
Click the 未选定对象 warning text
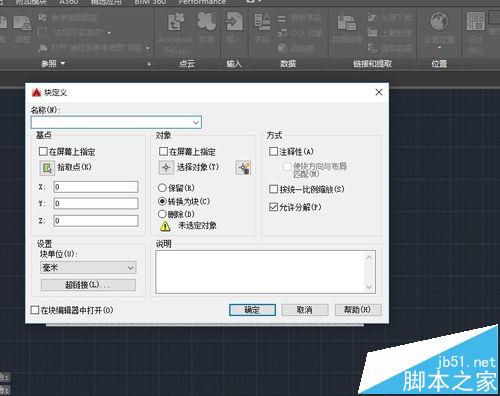point(197,226)
